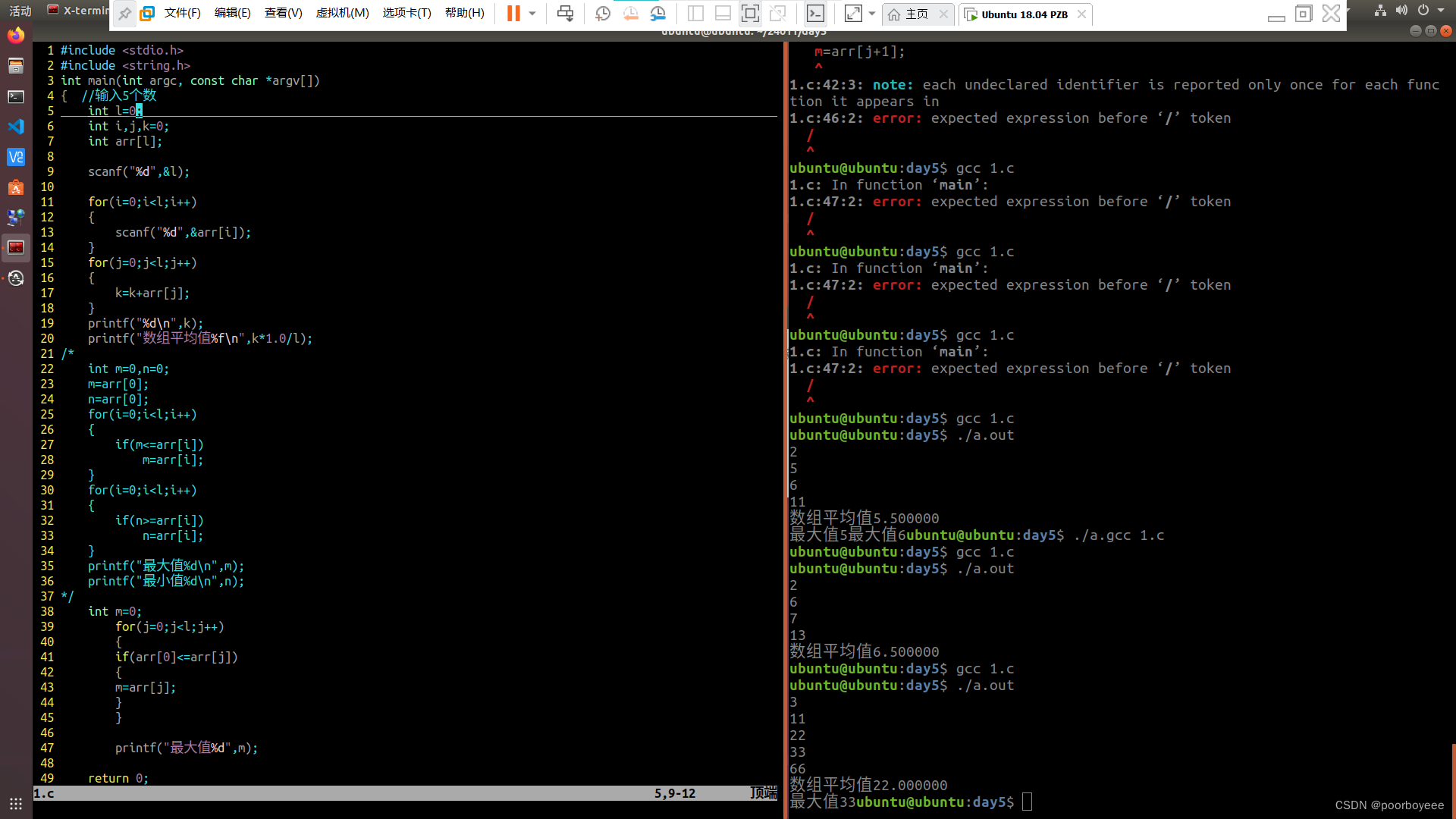Open the 文件(F) menu
1456x819 pixels.
182,14
